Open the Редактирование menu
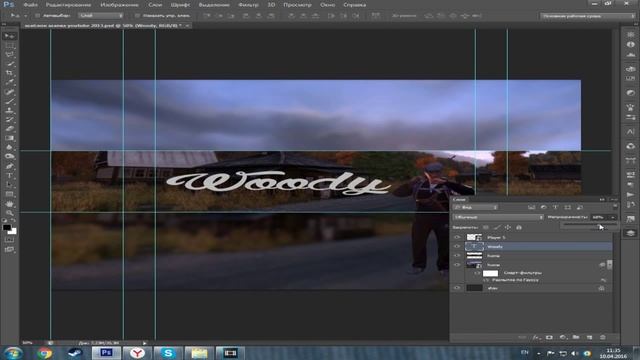This screenshot has width=640, height=360. 68,5
